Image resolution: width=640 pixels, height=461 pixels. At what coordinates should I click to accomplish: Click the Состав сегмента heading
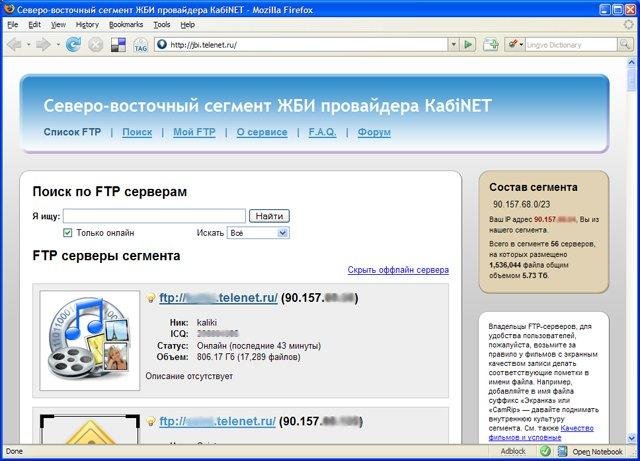[x=533, y=187]
